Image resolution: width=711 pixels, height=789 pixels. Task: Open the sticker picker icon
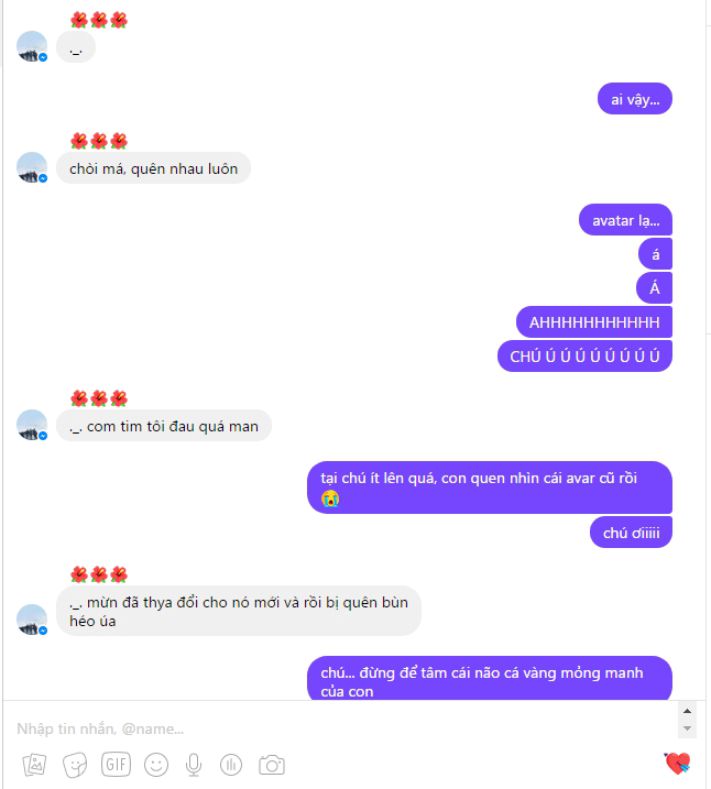pos(75,765)
